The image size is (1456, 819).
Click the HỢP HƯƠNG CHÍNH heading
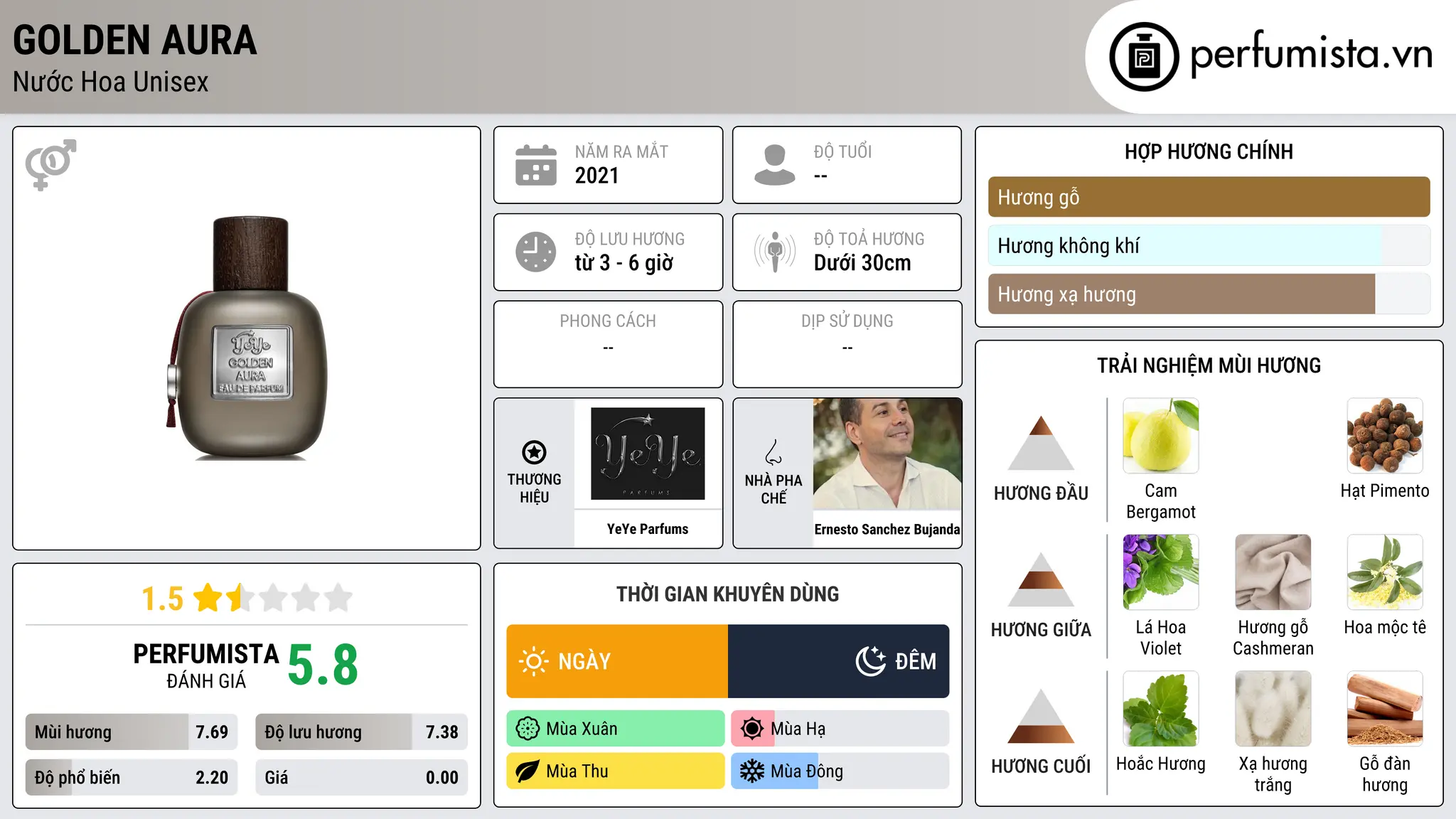tap(1209, 151)
